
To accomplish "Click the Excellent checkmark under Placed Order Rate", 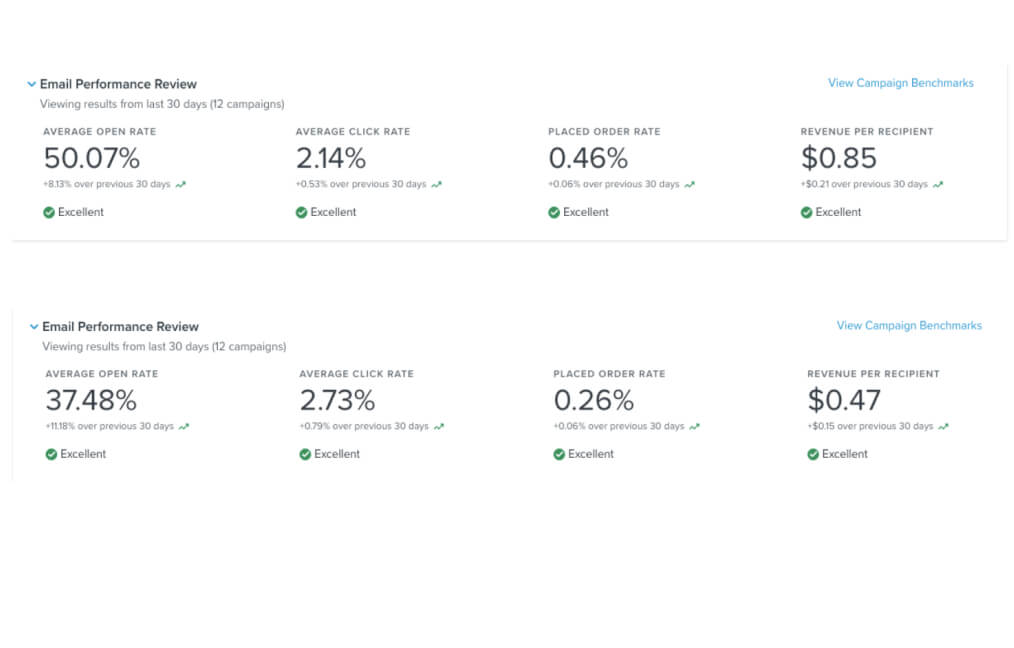I will click(x=554, y=212).
